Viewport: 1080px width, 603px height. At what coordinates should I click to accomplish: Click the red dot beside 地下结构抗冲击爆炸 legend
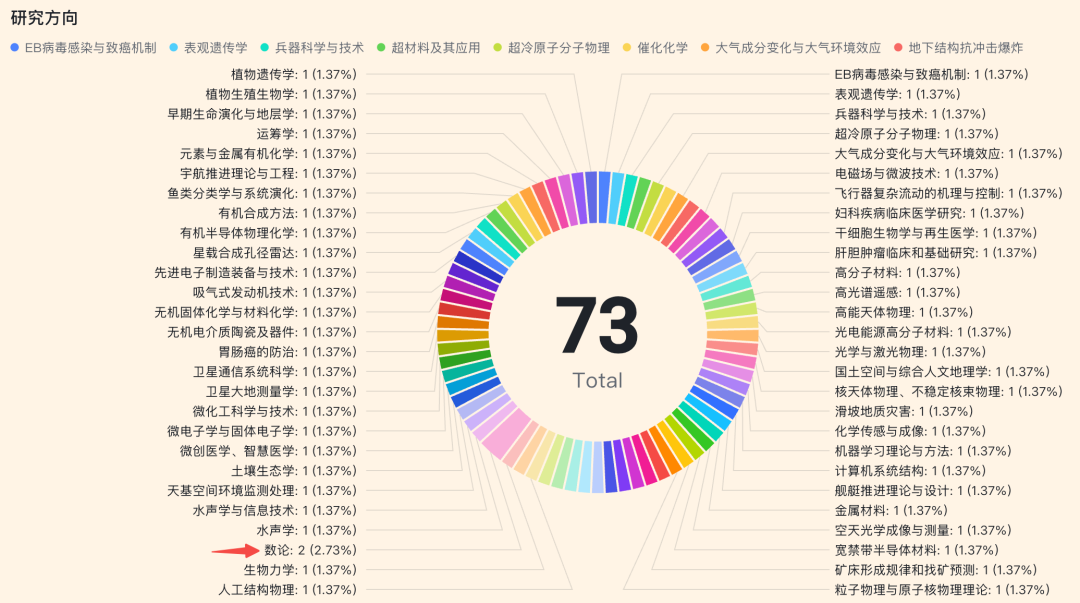click(898, 48)
